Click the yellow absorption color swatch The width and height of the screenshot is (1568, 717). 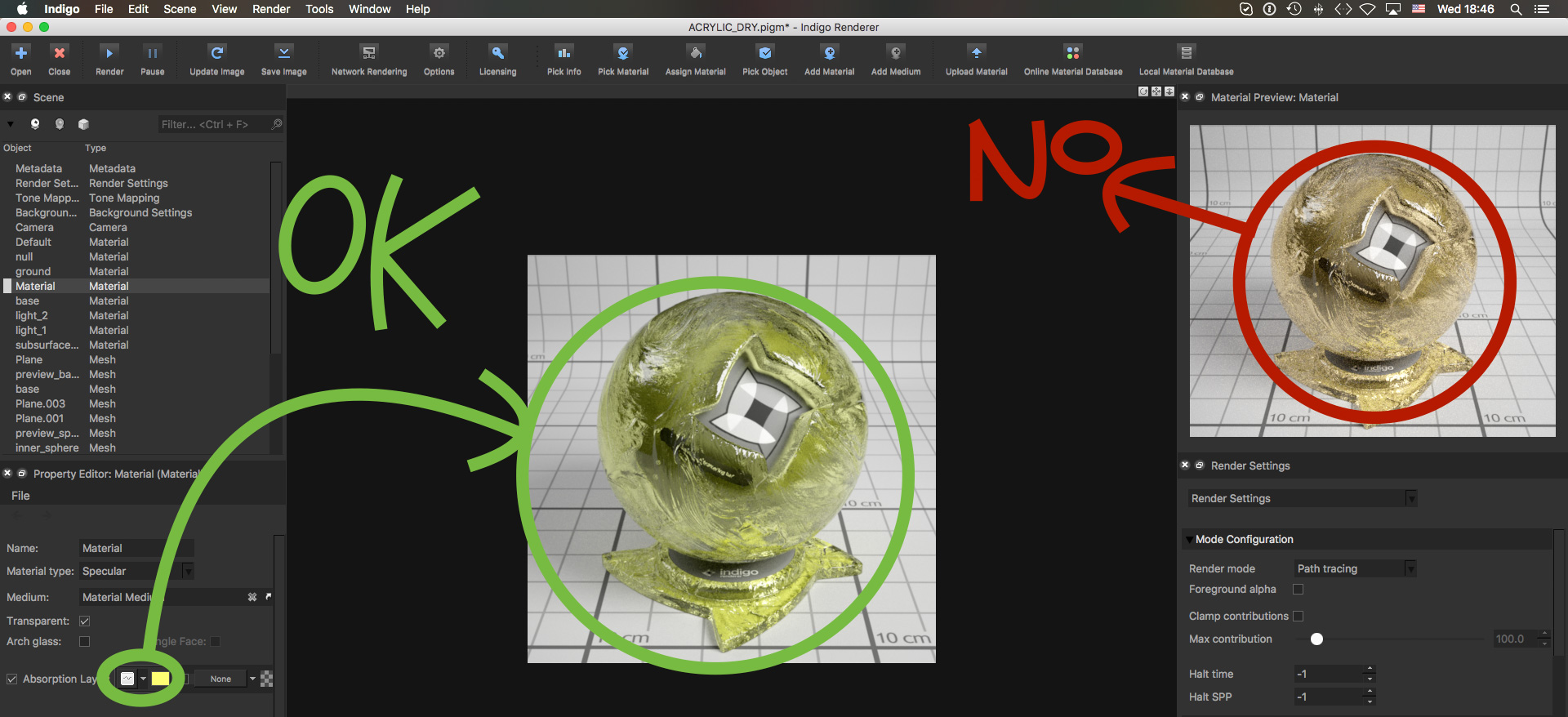tap(161, 679)
